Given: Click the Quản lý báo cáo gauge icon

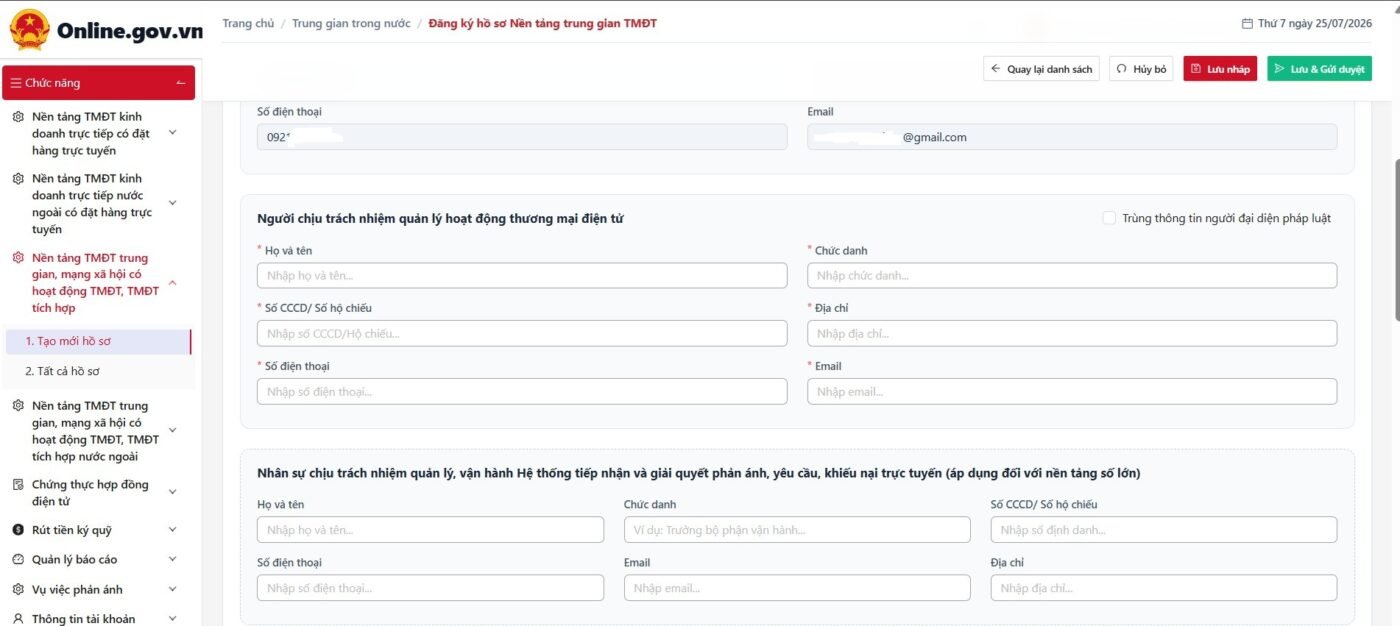Looking at the screenshot, I should click(x=18, y=560).
